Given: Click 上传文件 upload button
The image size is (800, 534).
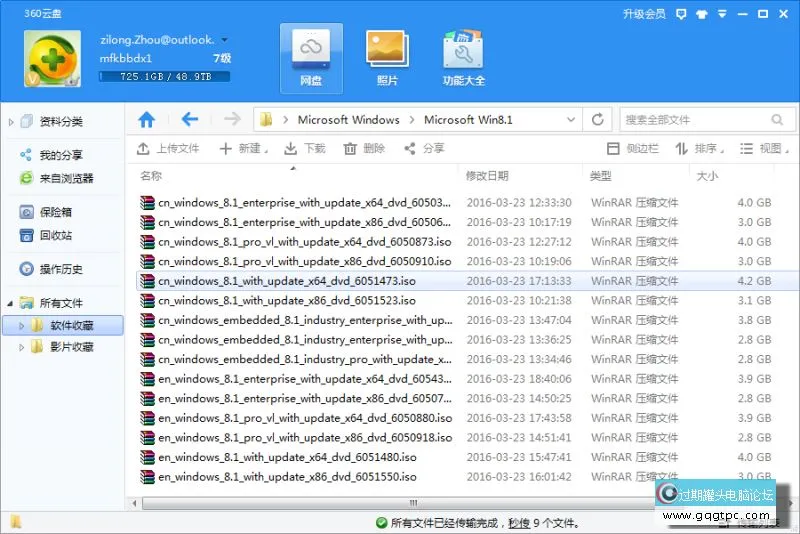Looking at the screenshot, I should click(x=168, y=148).
